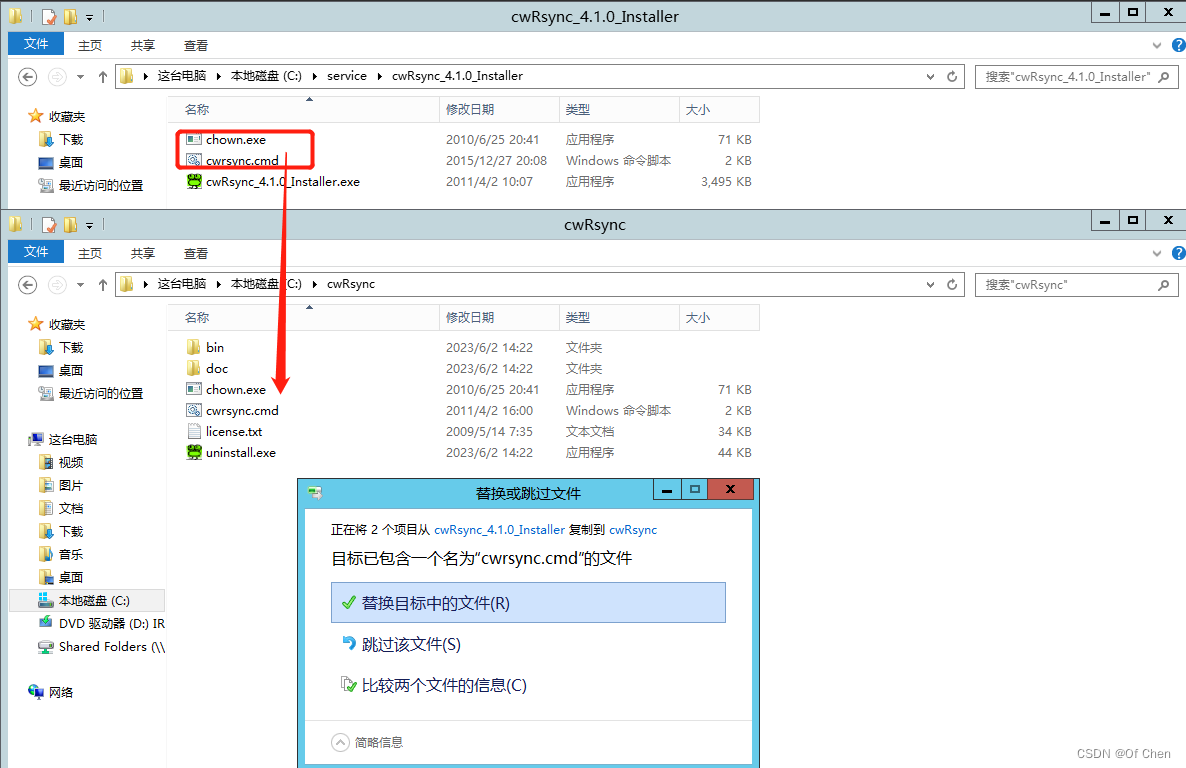Open the help question mark icon
The image size is (1186, 768).
click(1178, 44)
